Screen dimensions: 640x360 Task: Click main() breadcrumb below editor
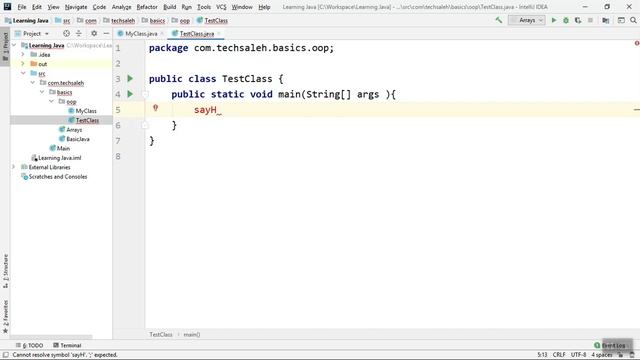[191, 335]
